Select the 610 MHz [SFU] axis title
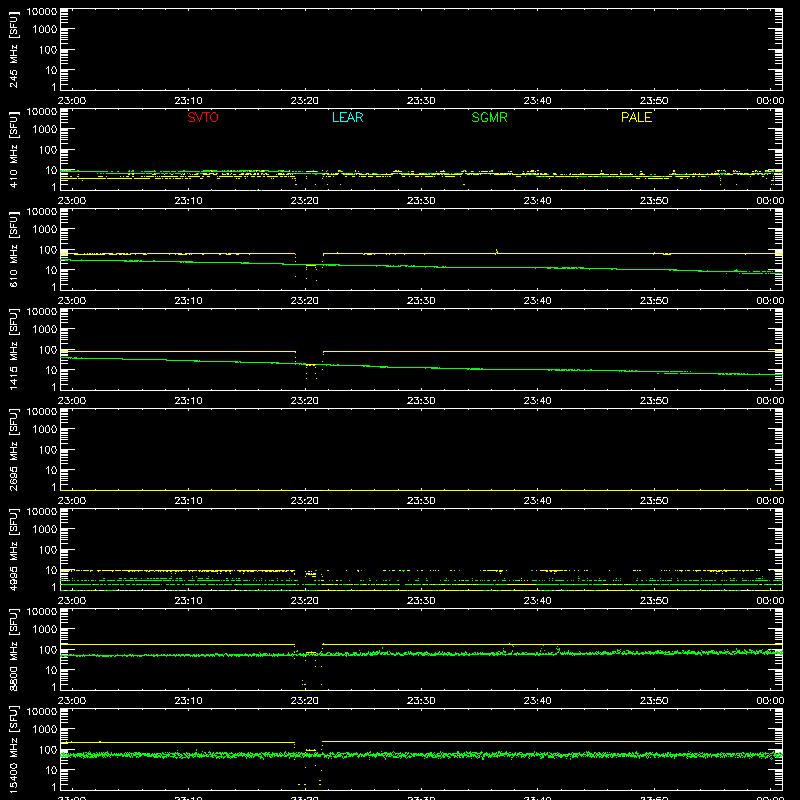The height and width of the screenshot is (800, 800). click(14, 249)
